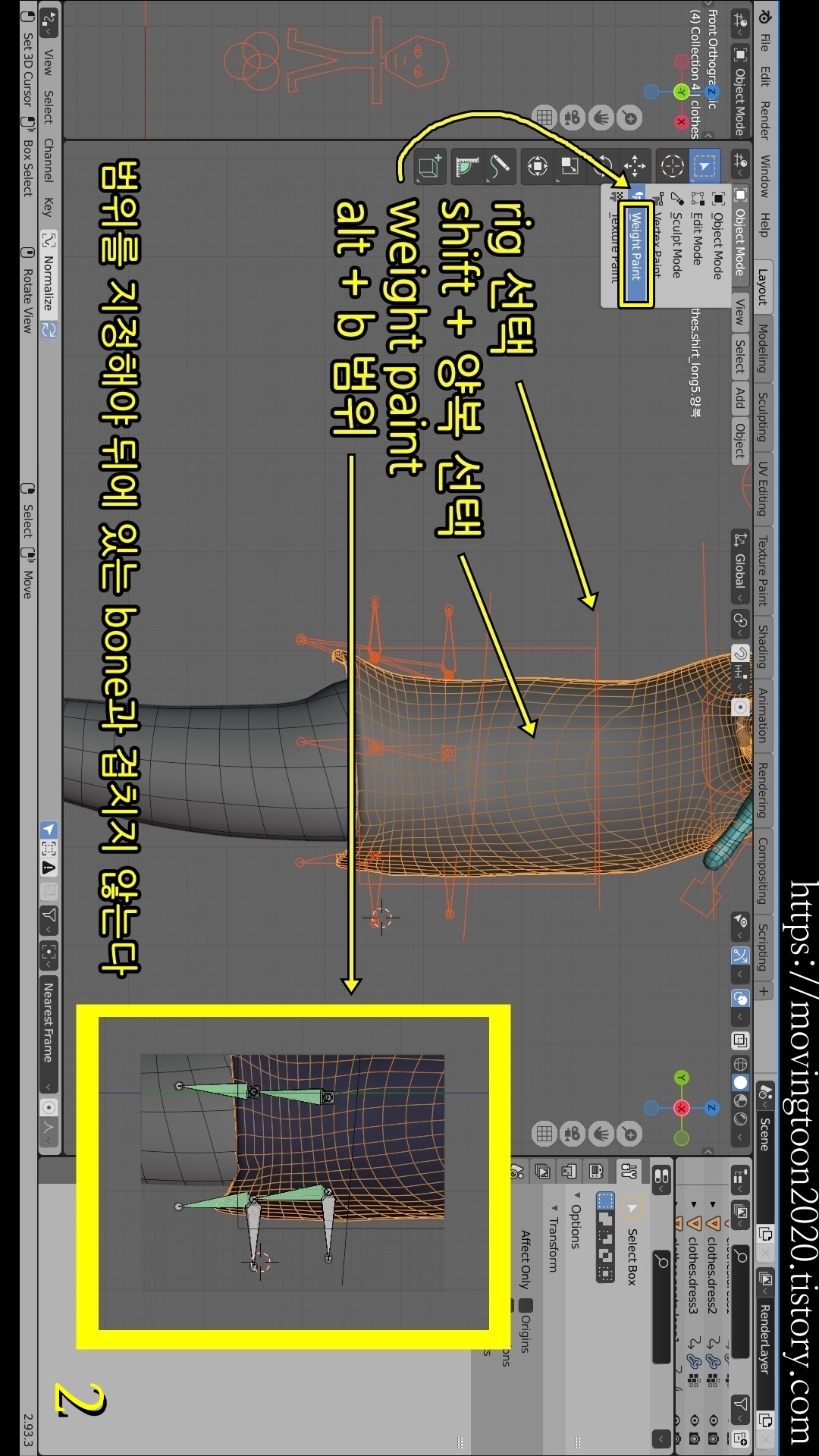The width and height of the screenshot is (819, 1456).
Task: Switch to wireframe viewport shading
Action: [740, 1064]
